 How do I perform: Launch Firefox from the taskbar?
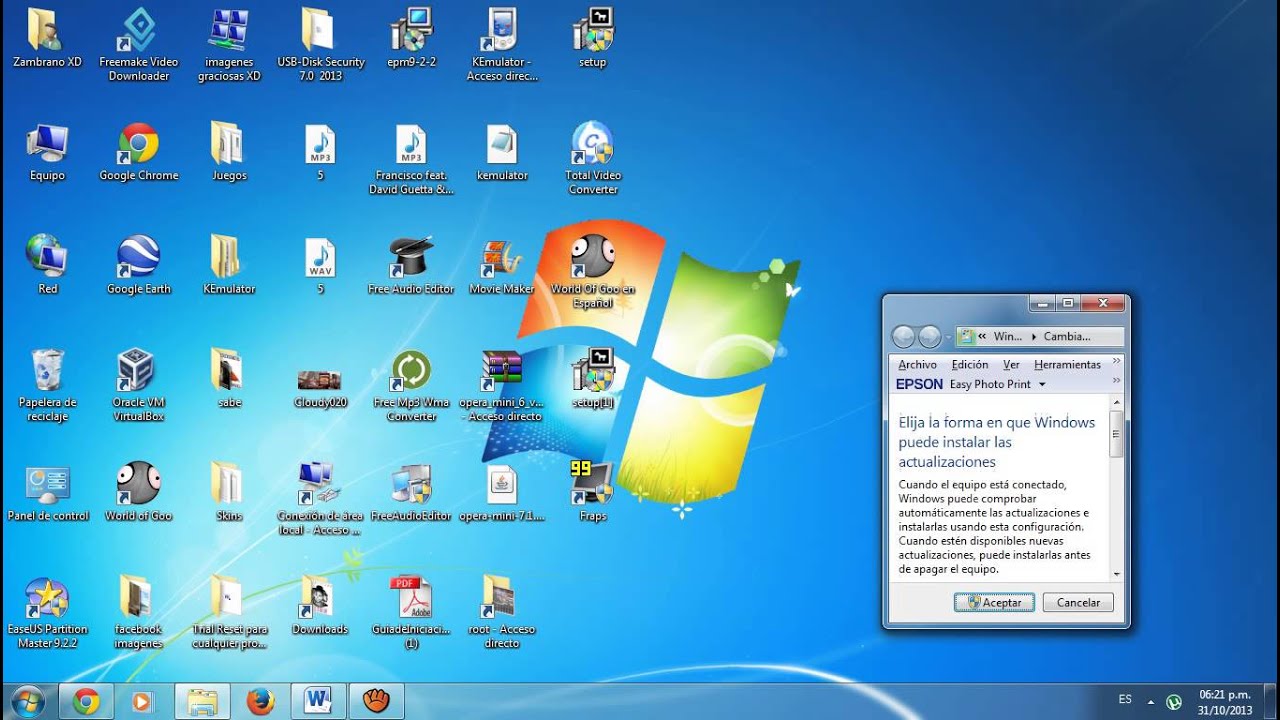coord(260,702)
